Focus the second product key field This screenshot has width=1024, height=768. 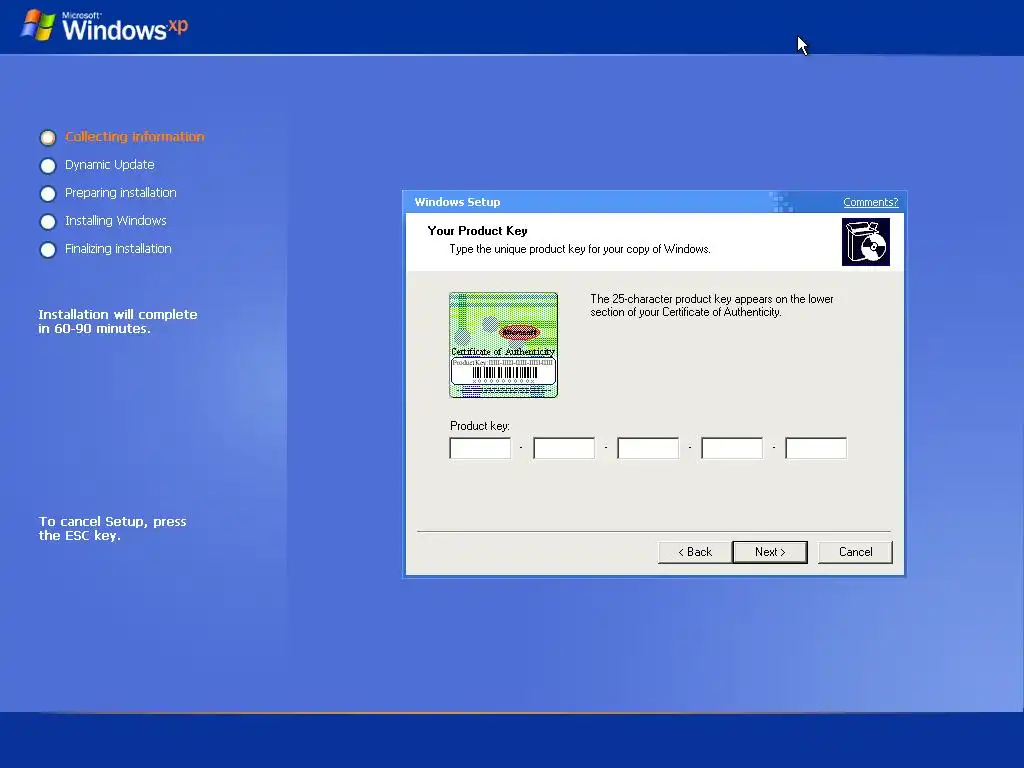(564, 448)
